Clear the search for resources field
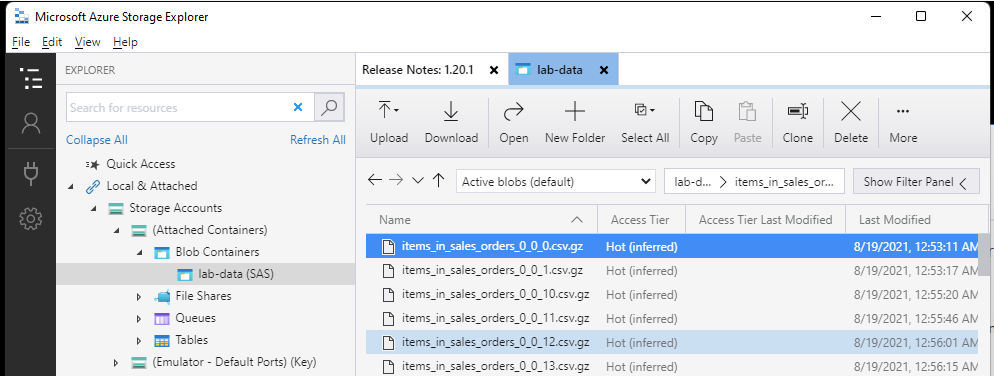This screenshot has height=376, width=994. point(297,108)
